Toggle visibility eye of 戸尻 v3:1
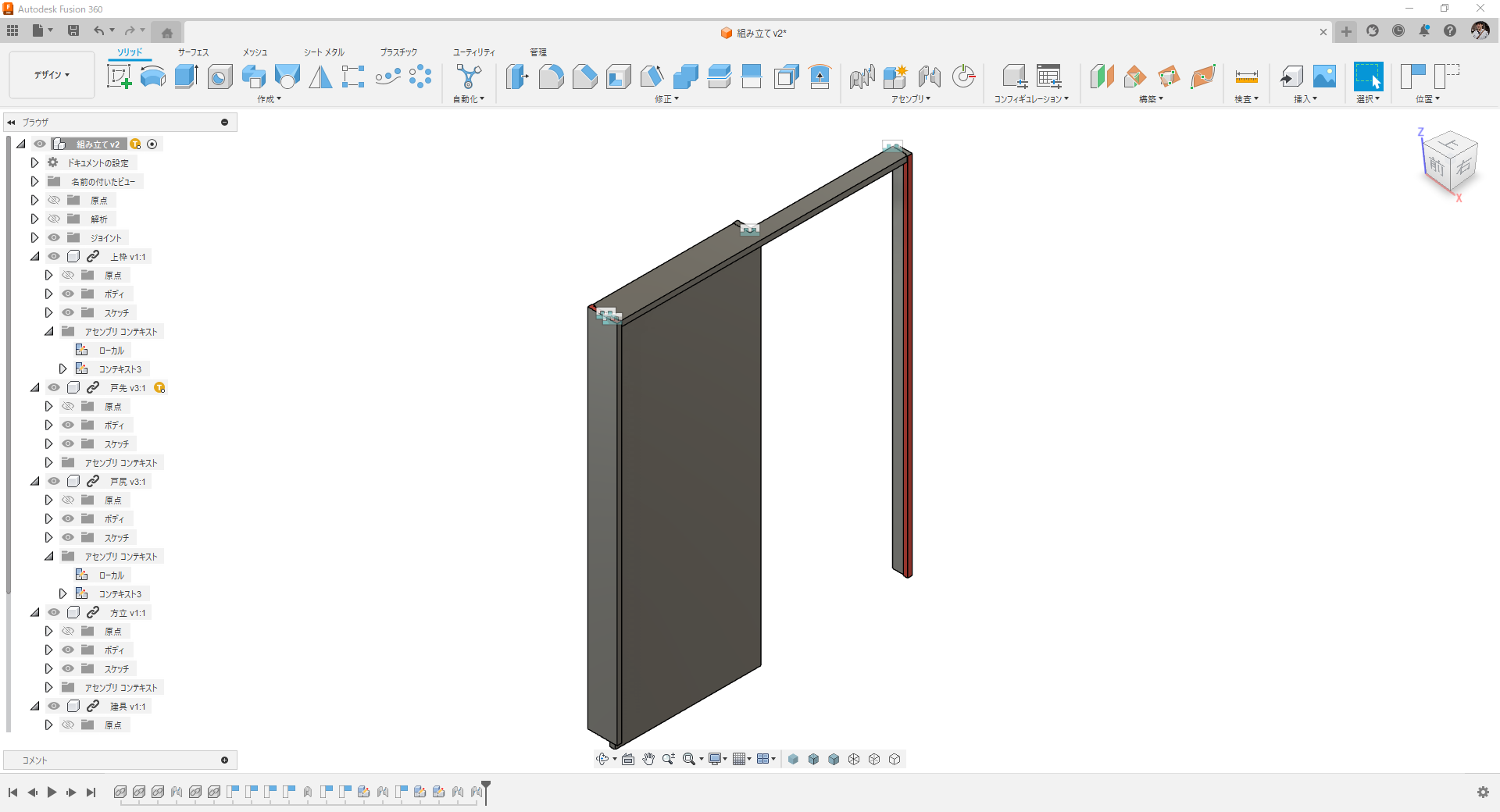 tap(54, 481)
